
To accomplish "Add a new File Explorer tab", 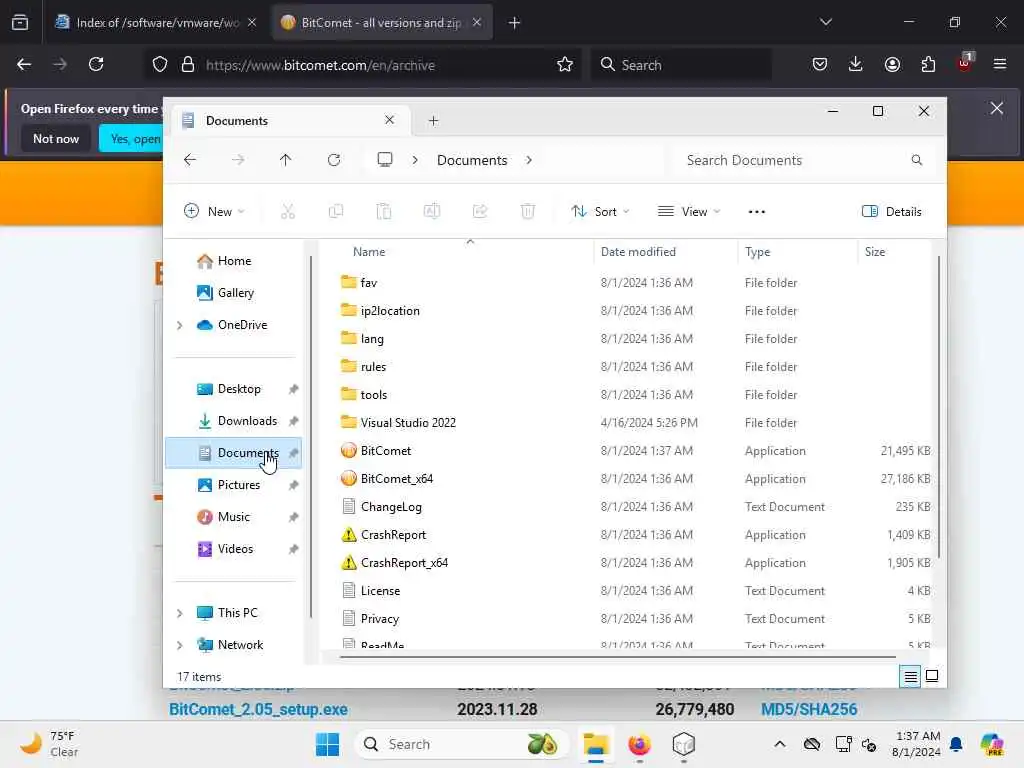I will point(433,121).
